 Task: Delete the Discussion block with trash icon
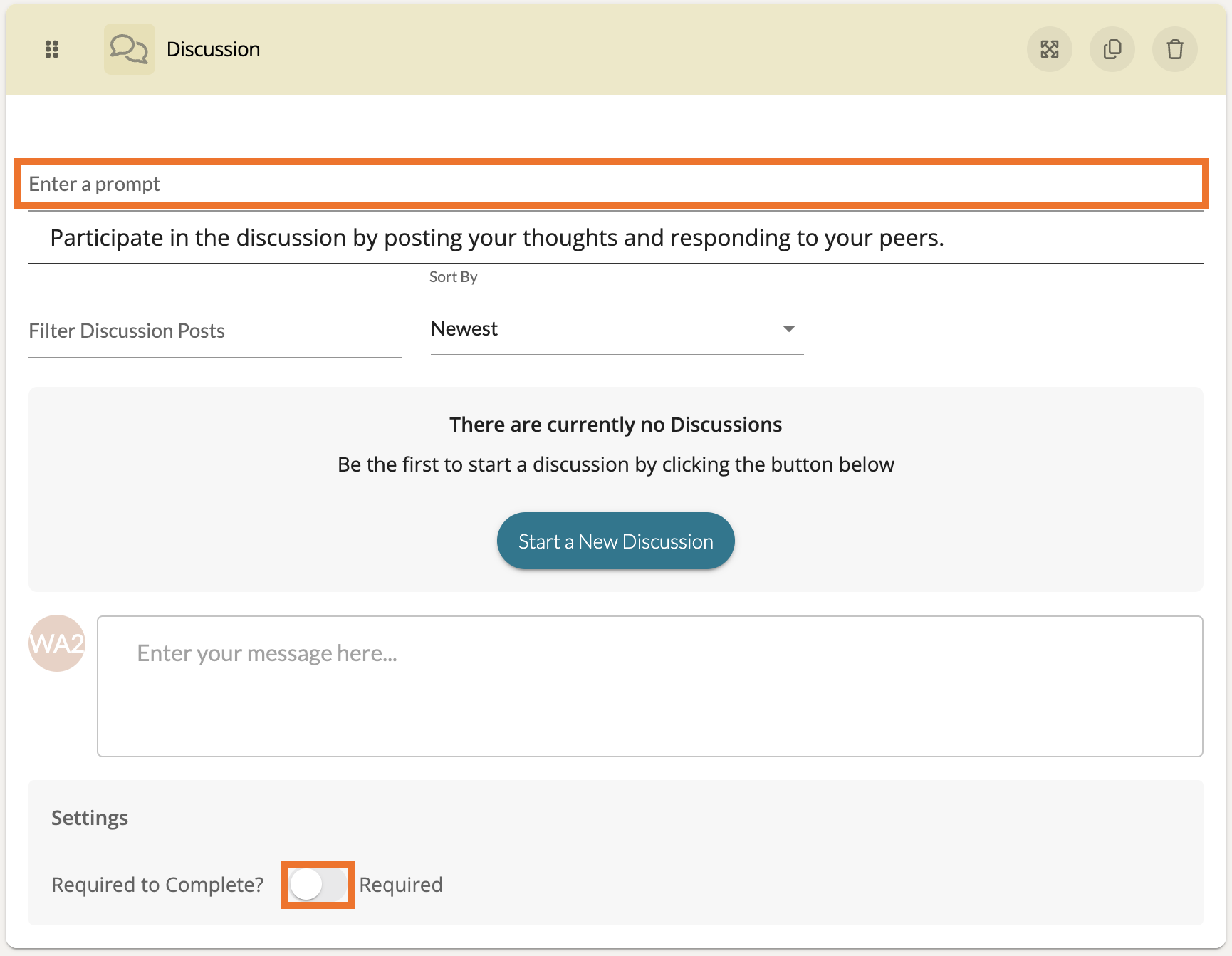[1174, 49]
